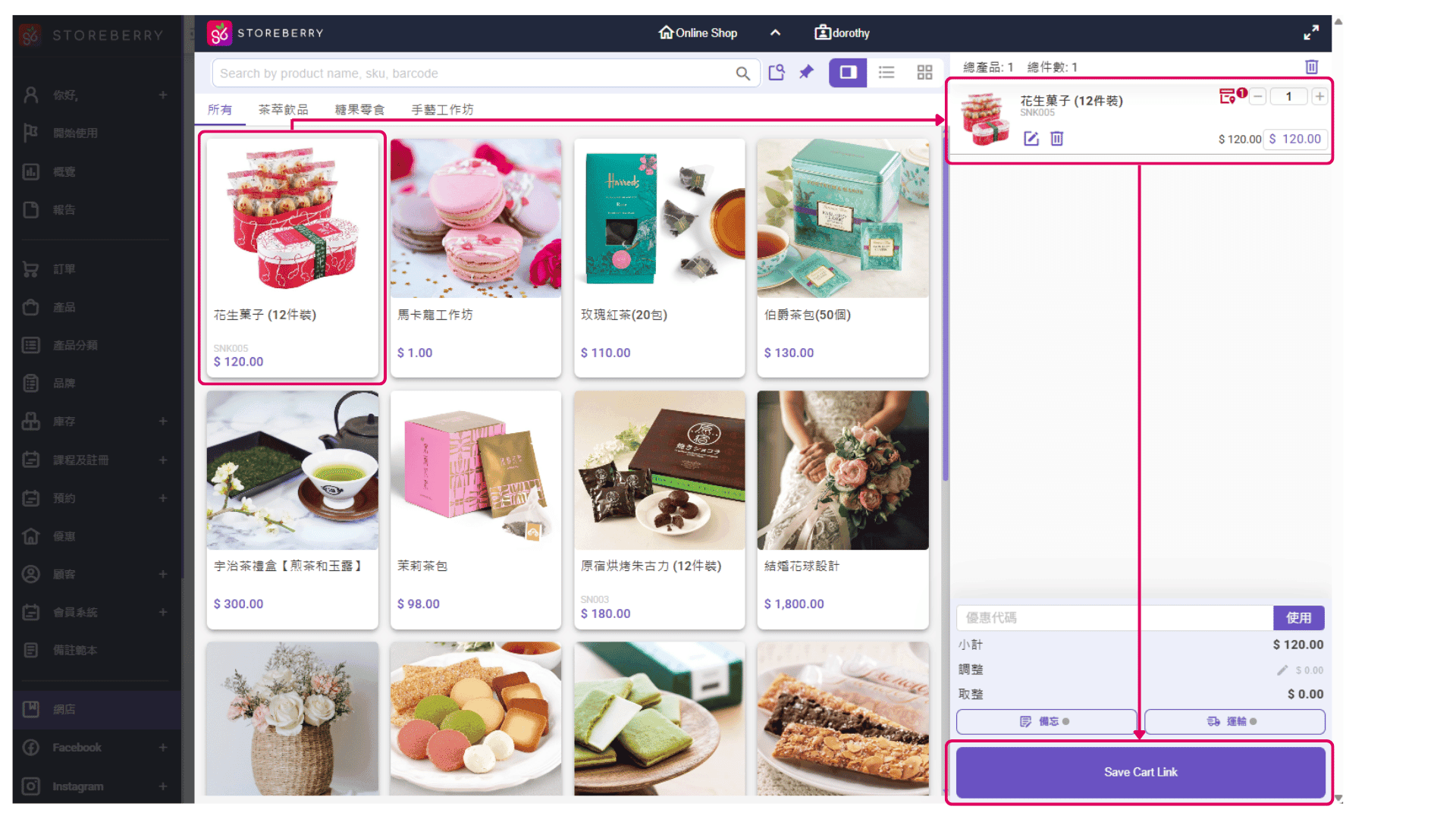This screenshot has width=1456, height=819.
Task: Select the 茶萃飲品 category tab
Action: tap(283, 110)
